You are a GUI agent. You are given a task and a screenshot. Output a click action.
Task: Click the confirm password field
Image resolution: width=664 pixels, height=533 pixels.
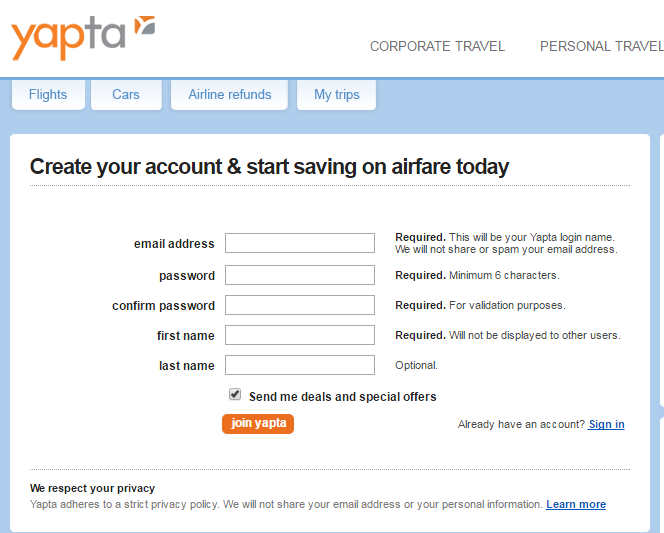pos(300,305)
